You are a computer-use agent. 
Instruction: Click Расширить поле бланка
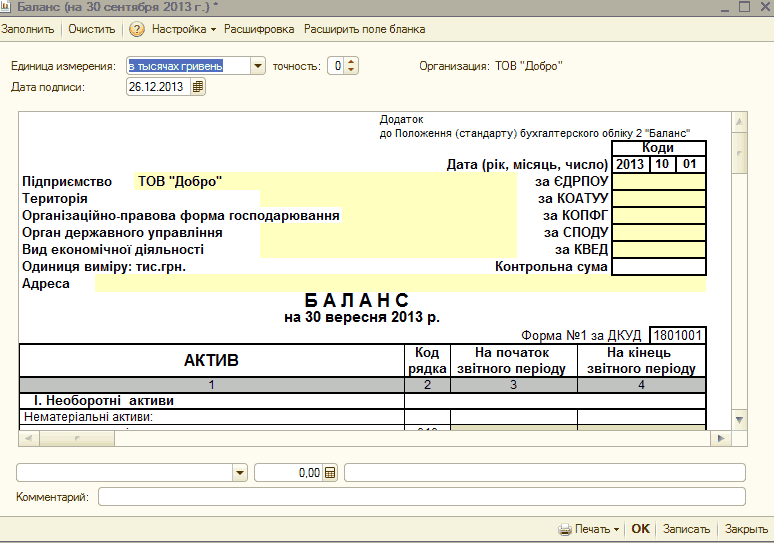(363, 29)
